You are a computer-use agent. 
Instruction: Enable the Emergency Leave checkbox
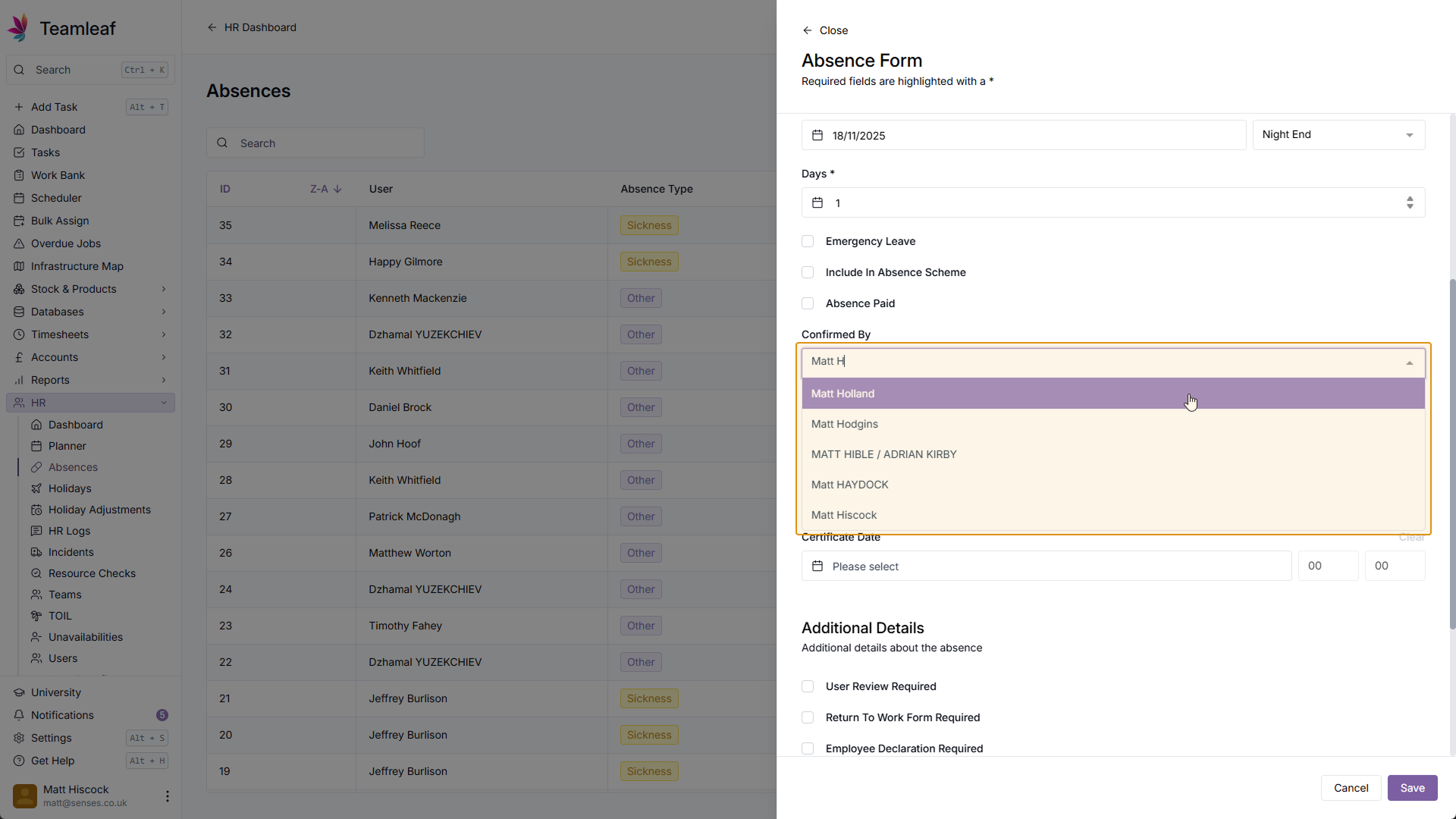[808, 241]
